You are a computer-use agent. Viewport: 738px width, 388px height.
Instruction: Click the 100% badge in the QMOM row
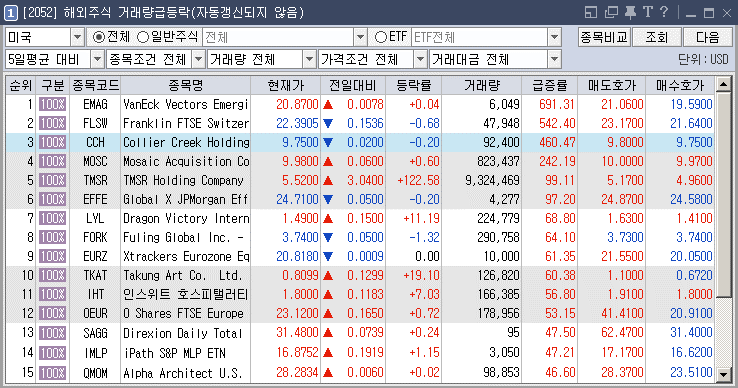(x=52, y=373)
